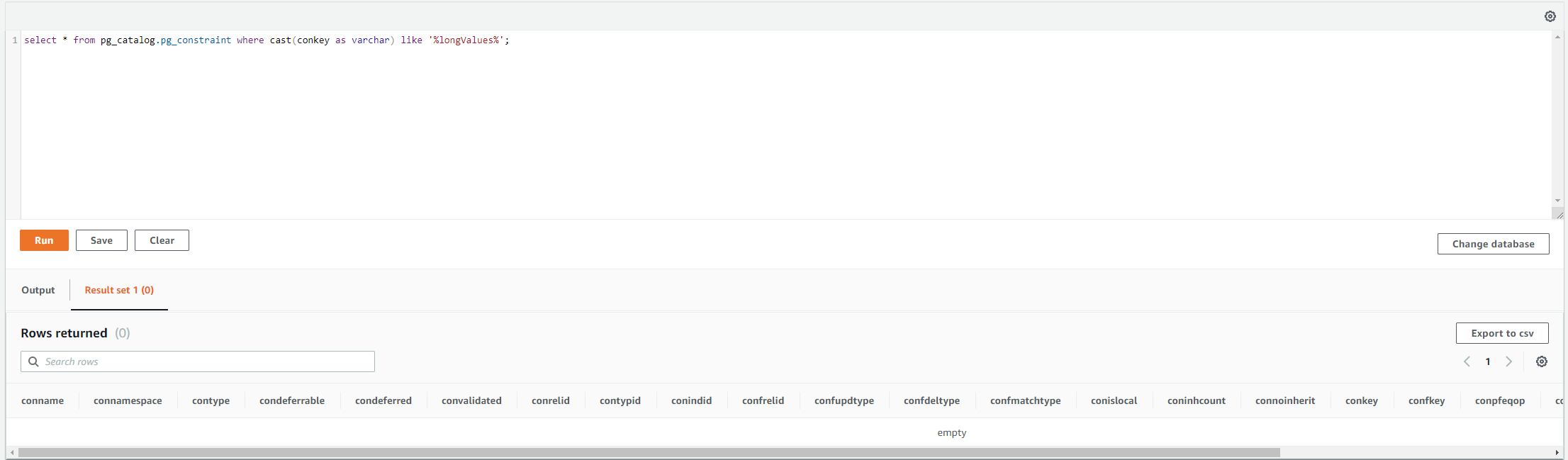Image resolution: width=1568 pixels, height=460 pixels.
Task: Click the 'empty' results message
Action: point(951,432)
